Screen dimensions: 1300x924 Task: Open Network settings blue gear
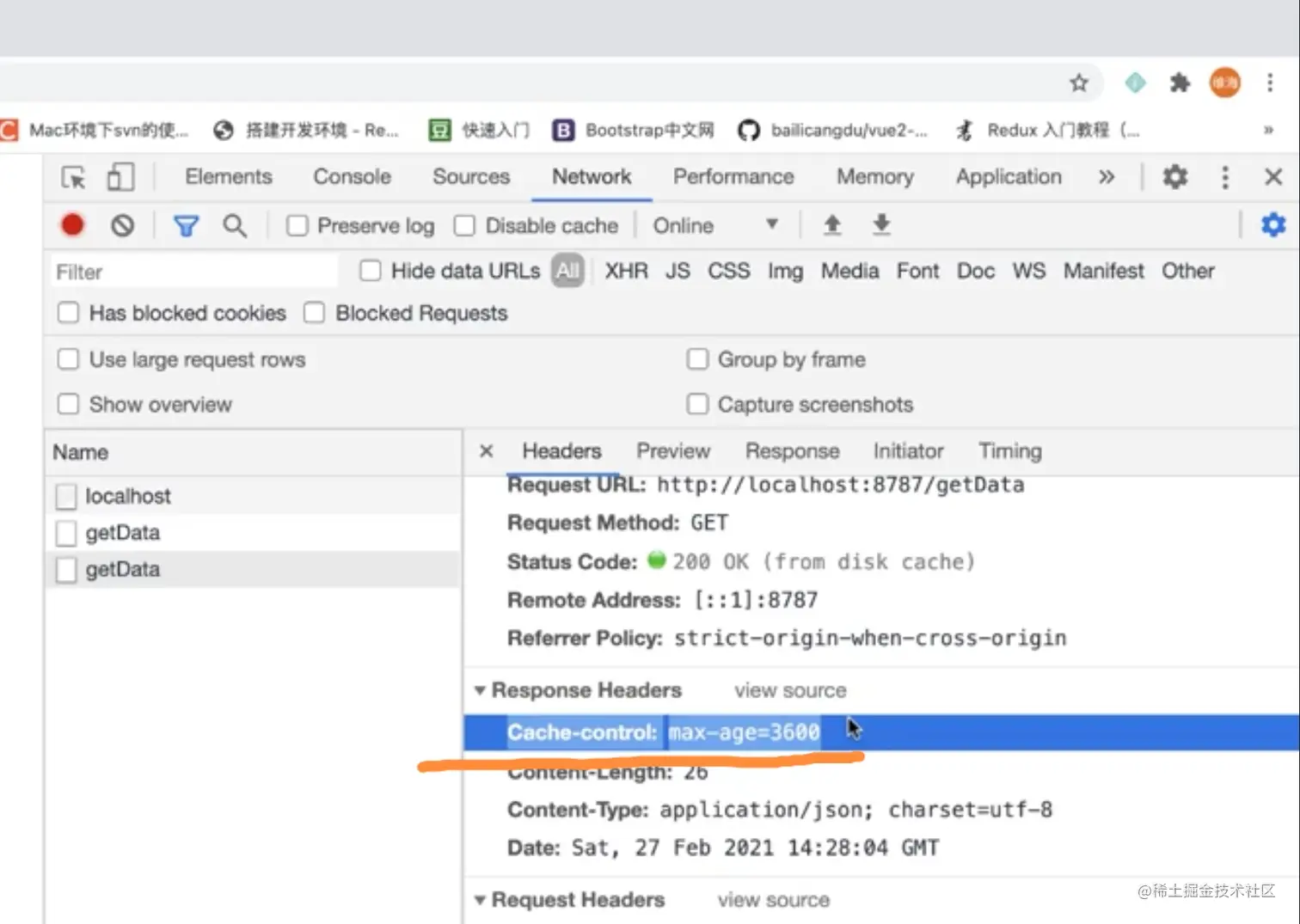pyautogui.click(x=1272, y=225)
